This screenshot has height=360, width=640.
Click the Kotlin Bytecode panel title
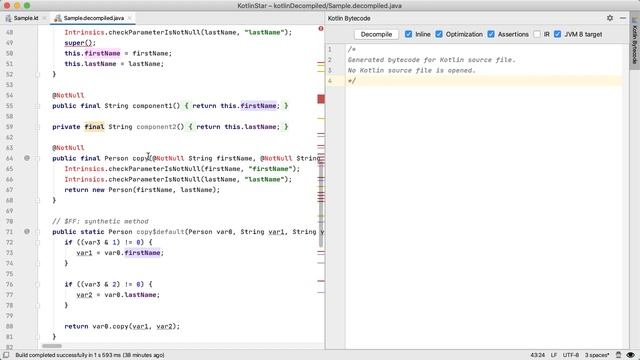[x=349, y=18]
